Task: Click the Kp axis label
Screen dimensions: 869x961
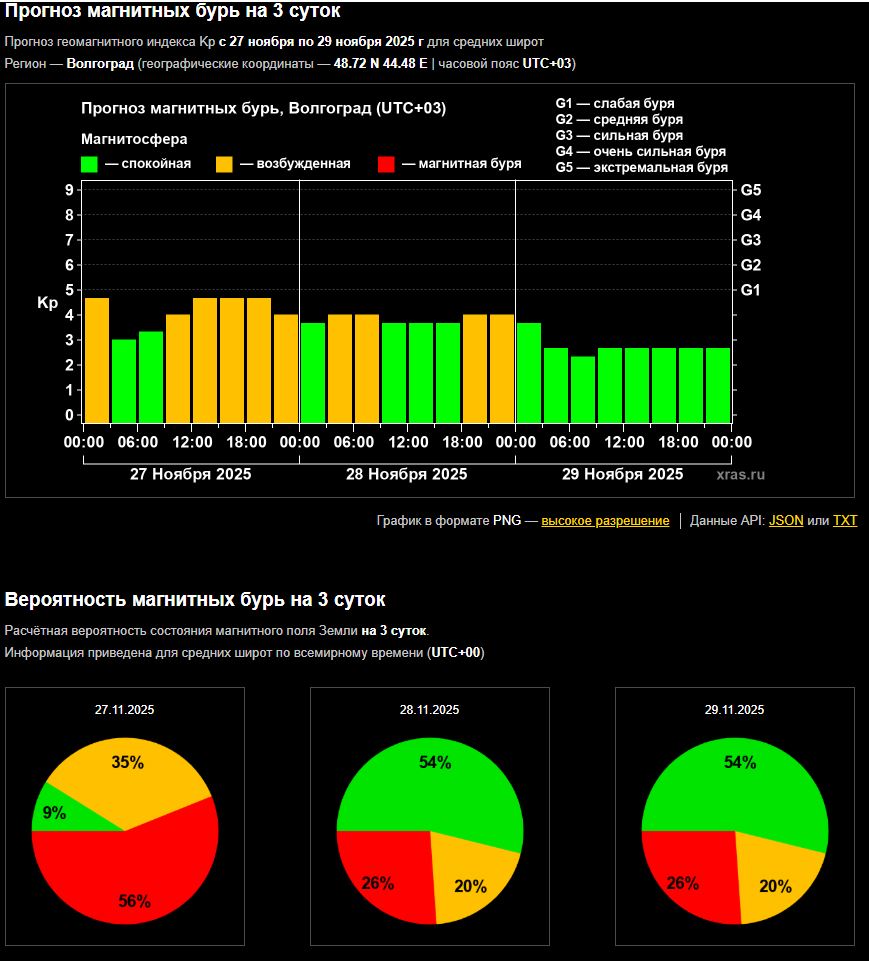Action: (x=47, y=303)
